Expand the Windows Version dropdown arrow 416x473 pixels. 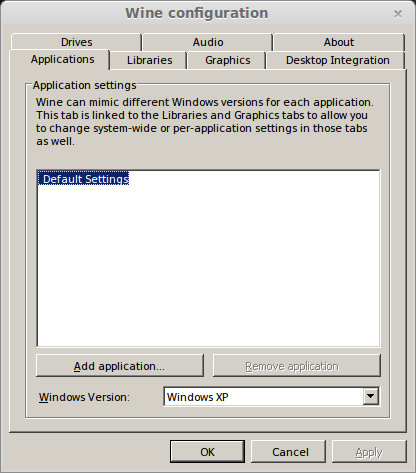pos(370,396)
